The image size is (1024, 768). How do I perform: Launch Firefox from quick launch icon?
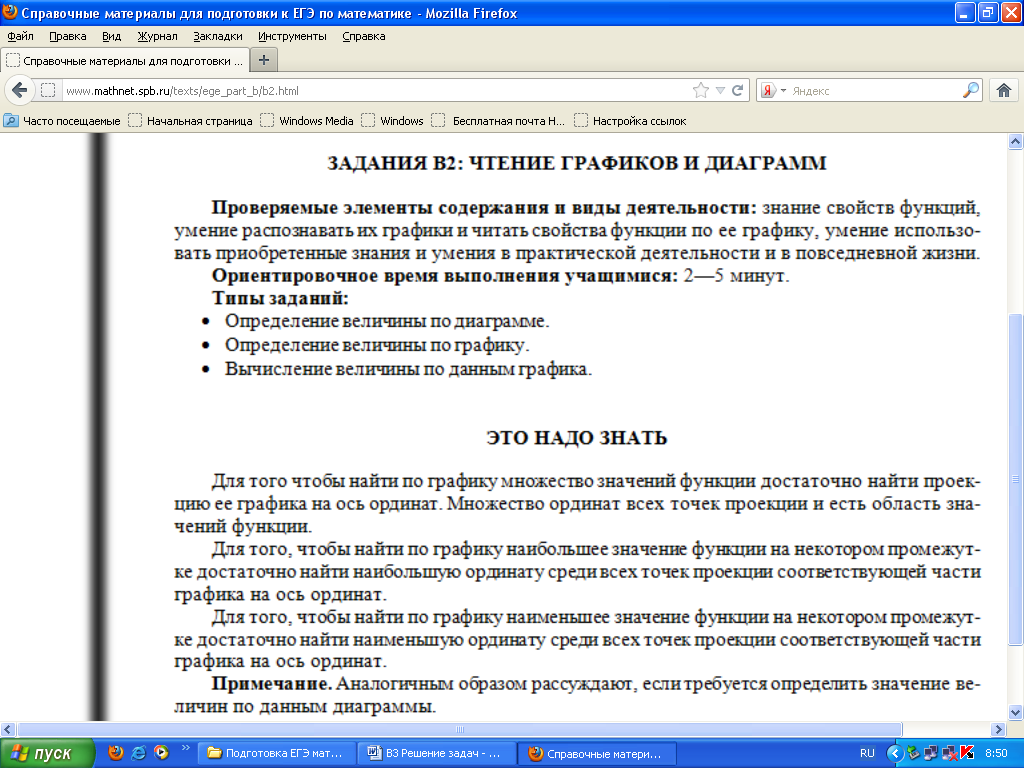point(116,752)
